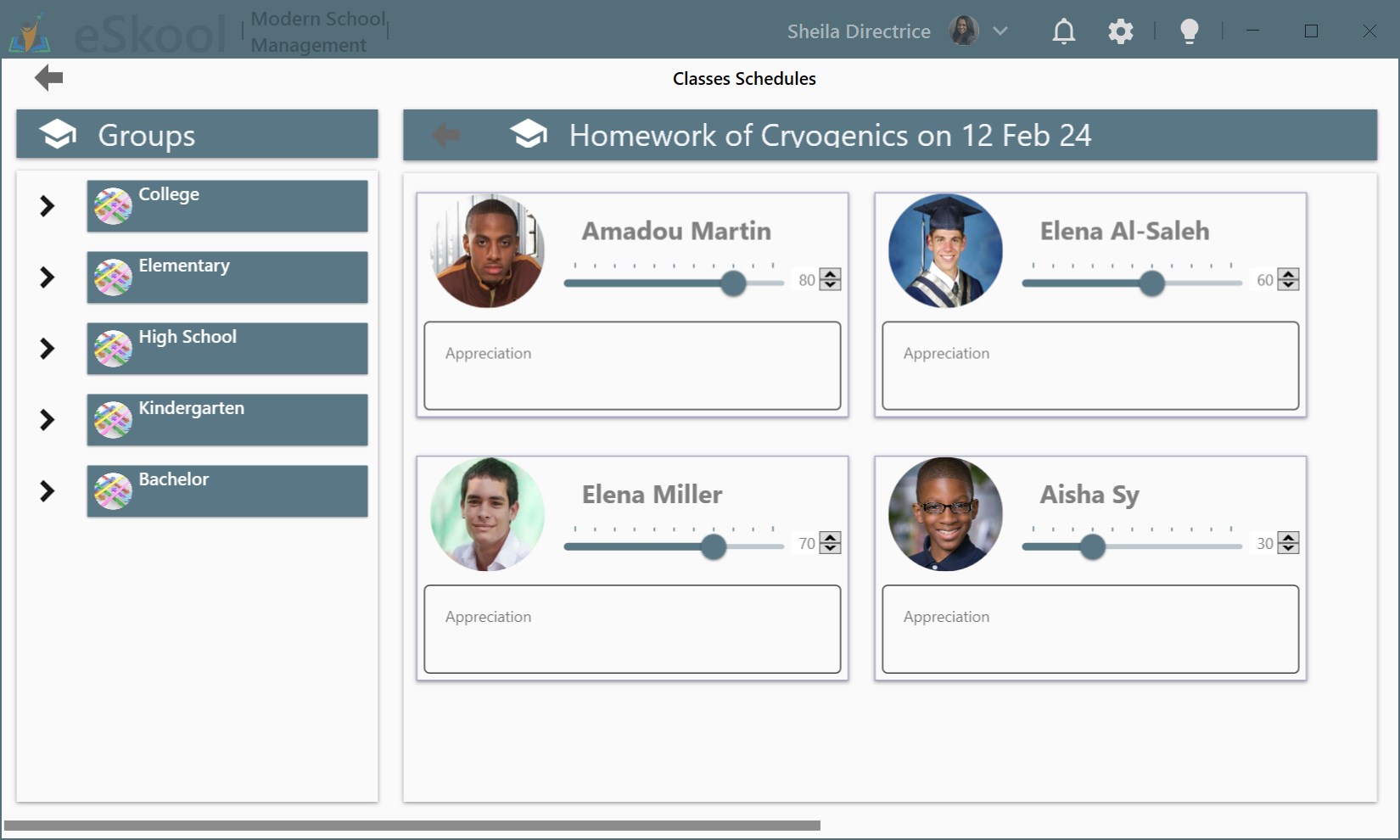Click the graduation cap on the Cryogenics homework header
Screen dimensions: 1400x840
click(x=529, y=134)
